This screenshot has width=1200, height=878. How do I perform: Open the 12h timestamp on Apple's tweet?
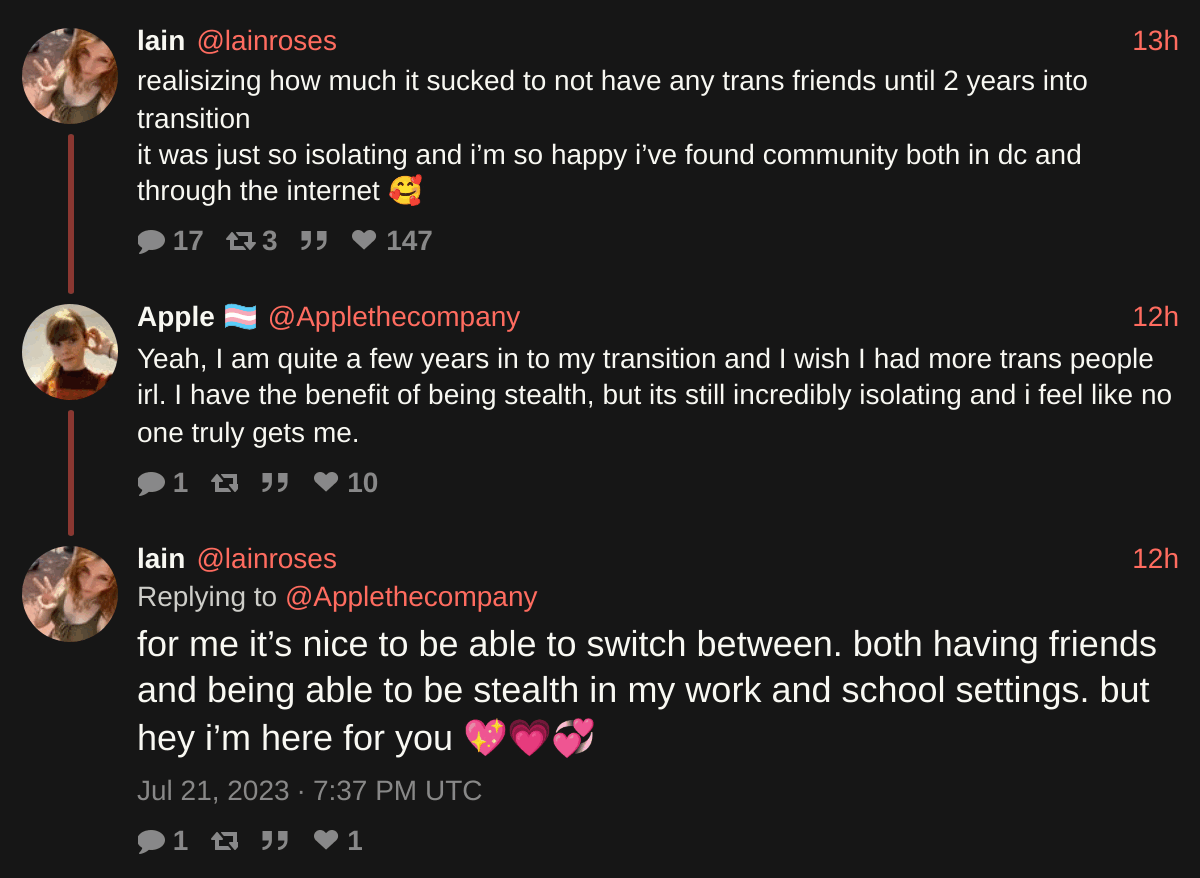point(1155,317)
